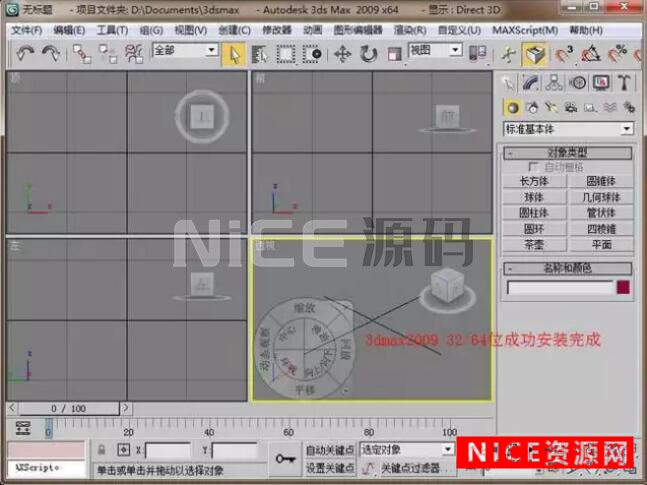The width and height of the screenshot is (647, 485).
Task: Click the 茶壶 teapot button
Action: 534,243
